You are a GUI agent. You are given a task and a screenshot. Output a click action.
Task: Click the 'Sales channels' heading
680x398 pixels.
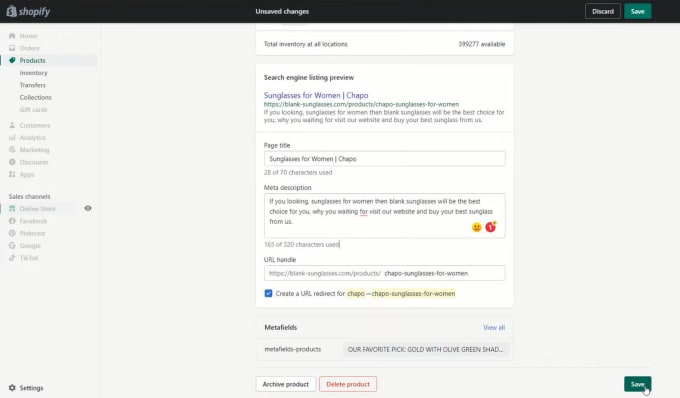click(x=29, y=196)
